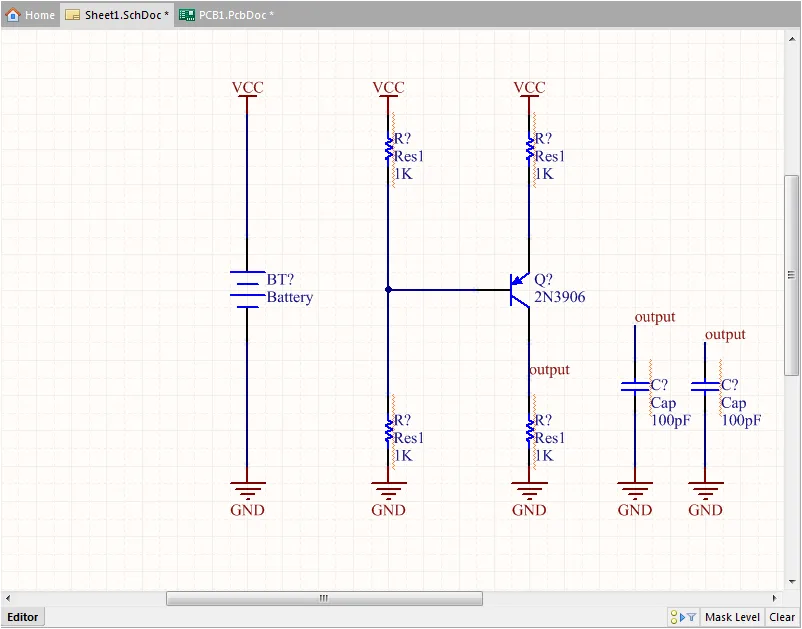This screenshot has width=802, height=629.
Task: Click the horizontal scrollbar right arrow
Action: pyautogui.click(x=774, y=598)
